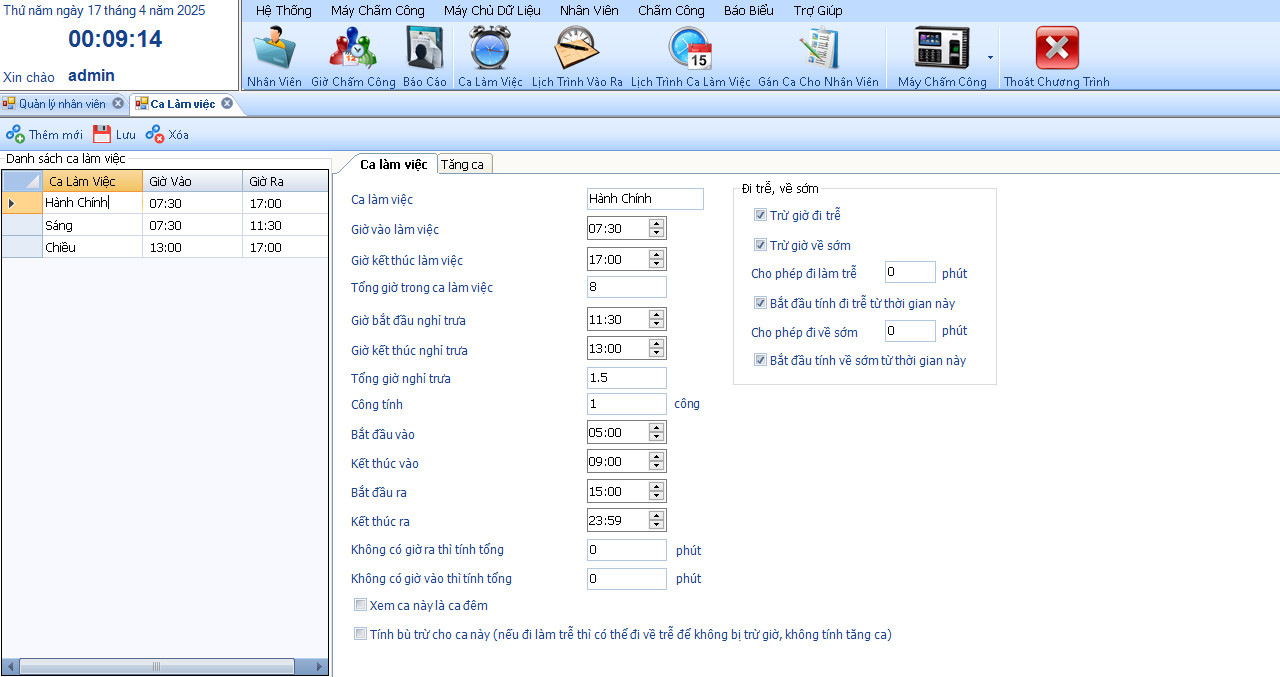Uncheck the Trừ giờ đi trễ checkbox
The height and width of the screenshot is (677, 1280).
click(761, 215)
